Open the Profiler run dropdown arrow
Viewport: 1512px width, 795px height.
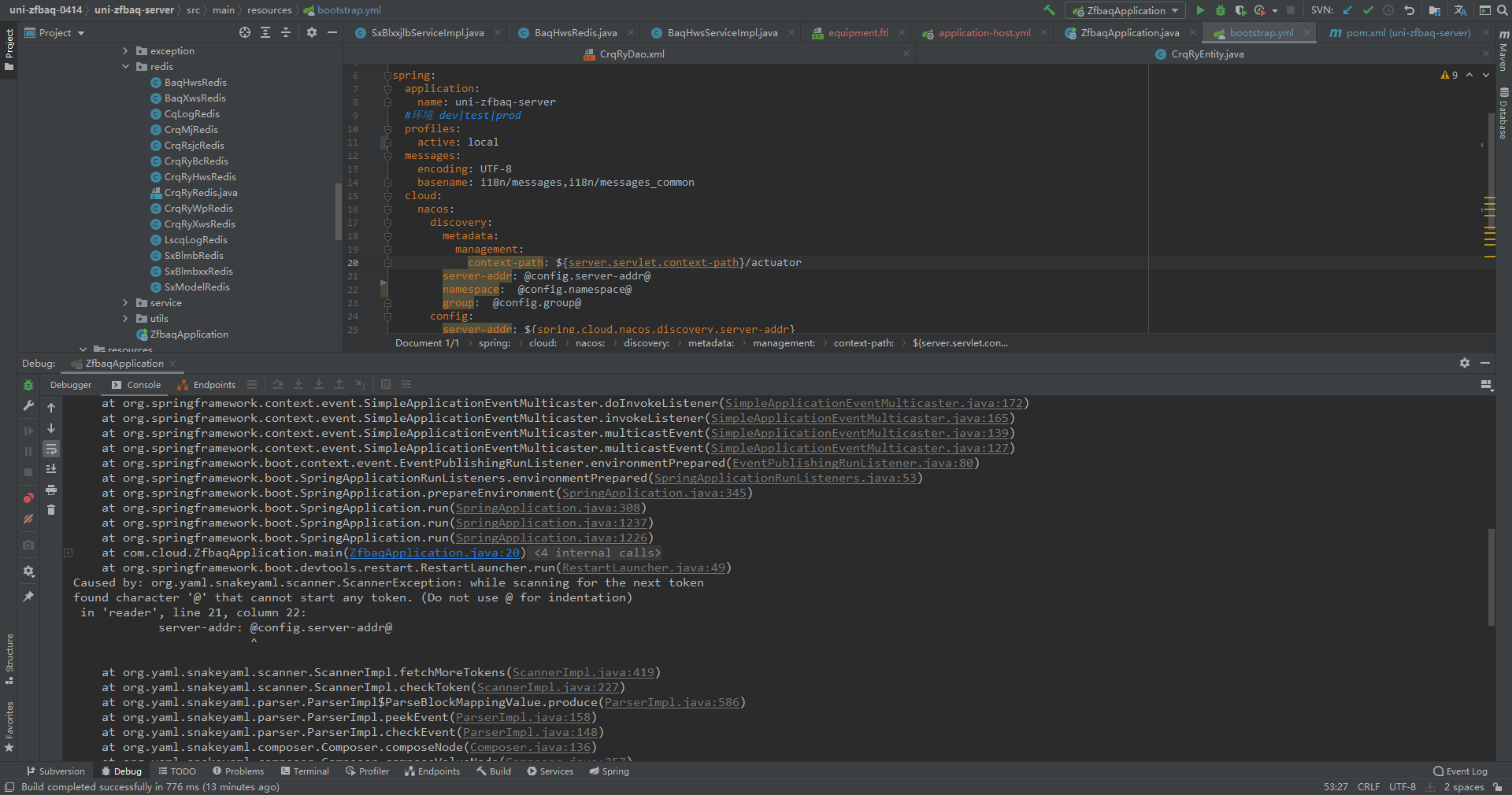click(1274, 11)
